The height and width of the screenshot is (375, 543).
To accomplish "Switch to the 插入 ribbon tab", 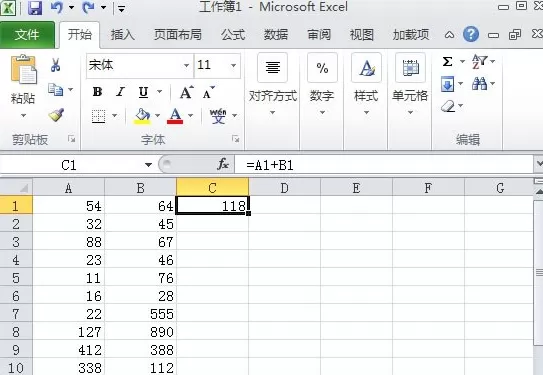I will [123, 35].
